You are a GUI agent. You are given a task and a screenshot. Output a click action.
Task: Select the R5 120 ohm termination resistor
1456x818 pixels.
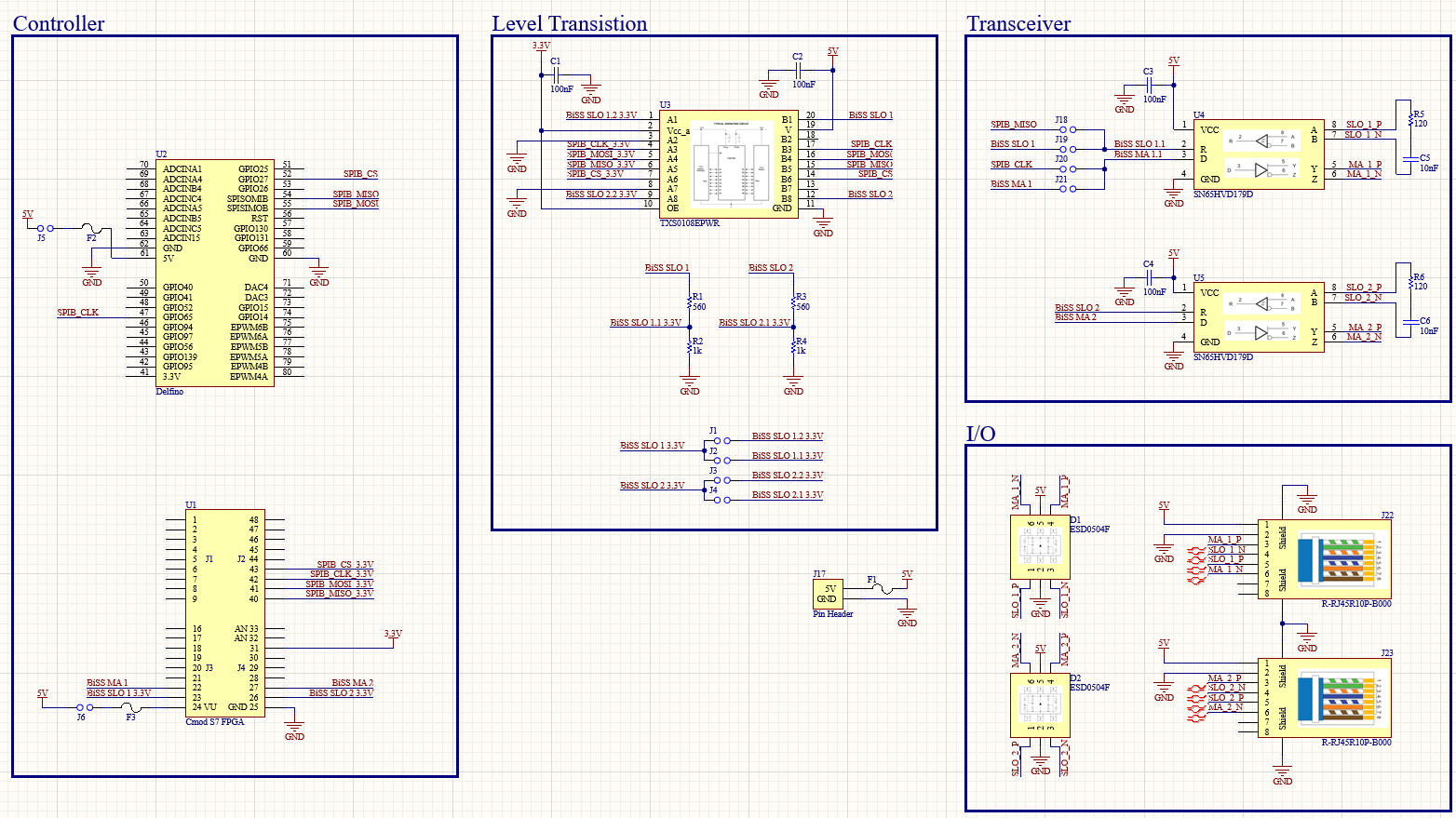point(1412,119)
